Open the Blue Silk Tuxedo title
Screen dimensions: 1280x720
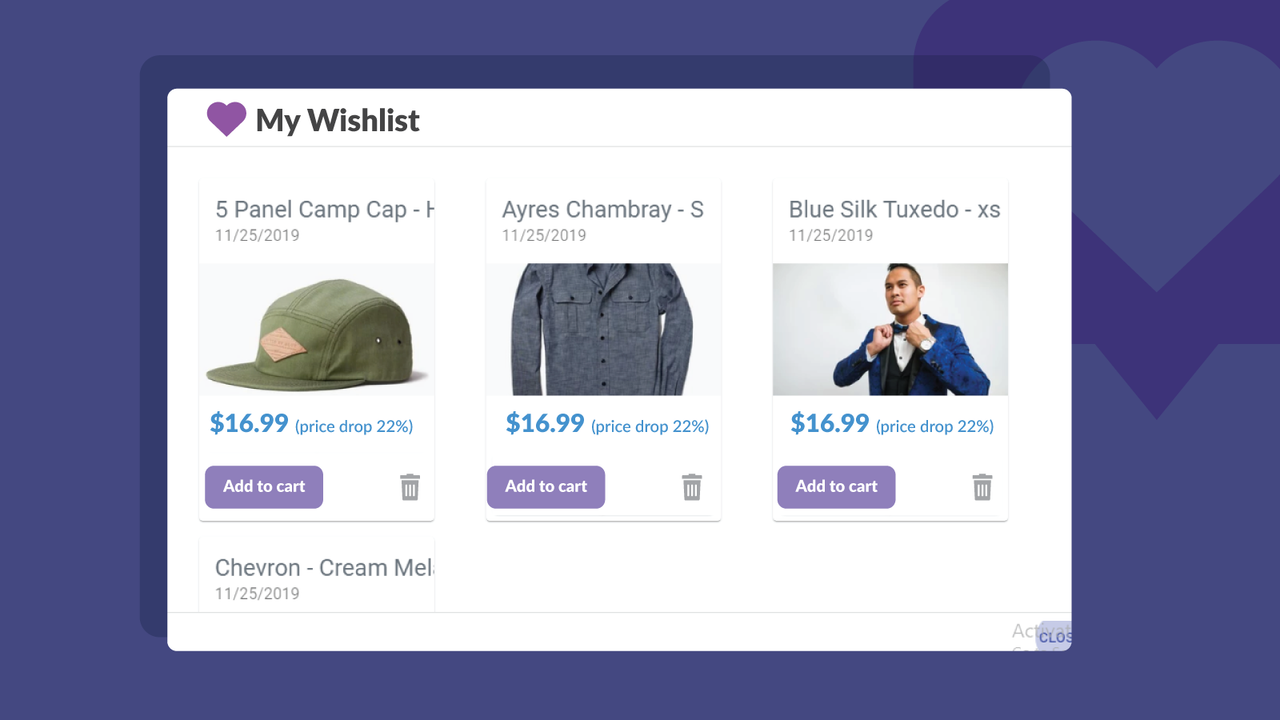point(894,210)
